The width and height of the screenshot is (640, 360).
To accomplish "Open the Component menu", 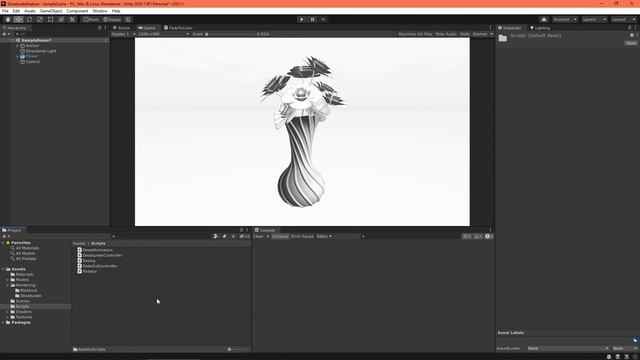I will [x=77, y=11].
